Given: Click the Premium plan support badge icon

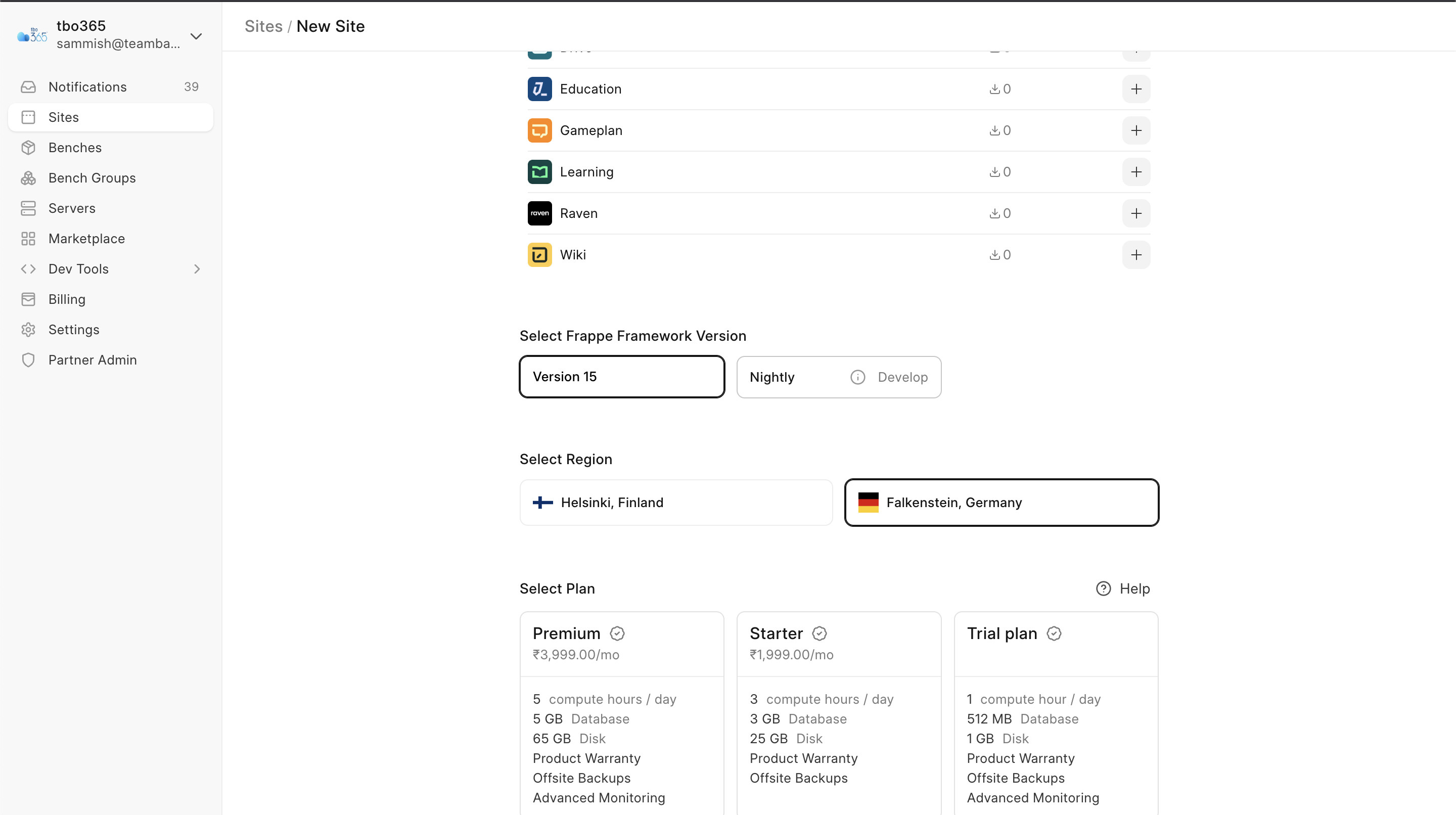Looking at the screenshot, I should 617,633.
